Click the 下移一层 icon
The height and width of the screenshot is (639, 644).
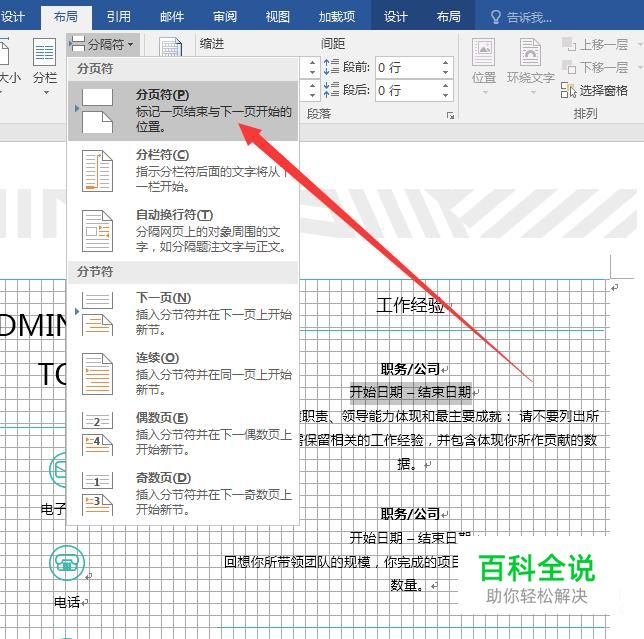[569, 67]
